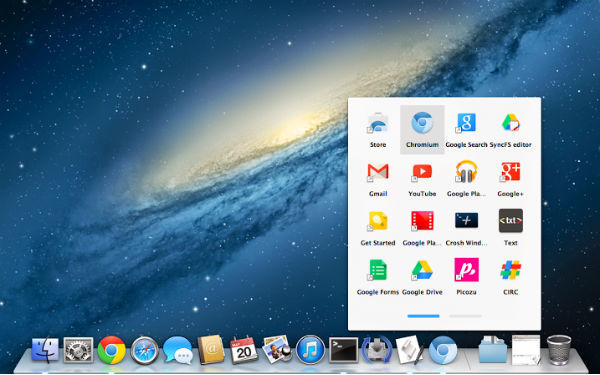The width and height of the screenshot is (600, 375).
Task: Open the Store app in launcher
Action: pyautogui.click(x=378, y=123)
